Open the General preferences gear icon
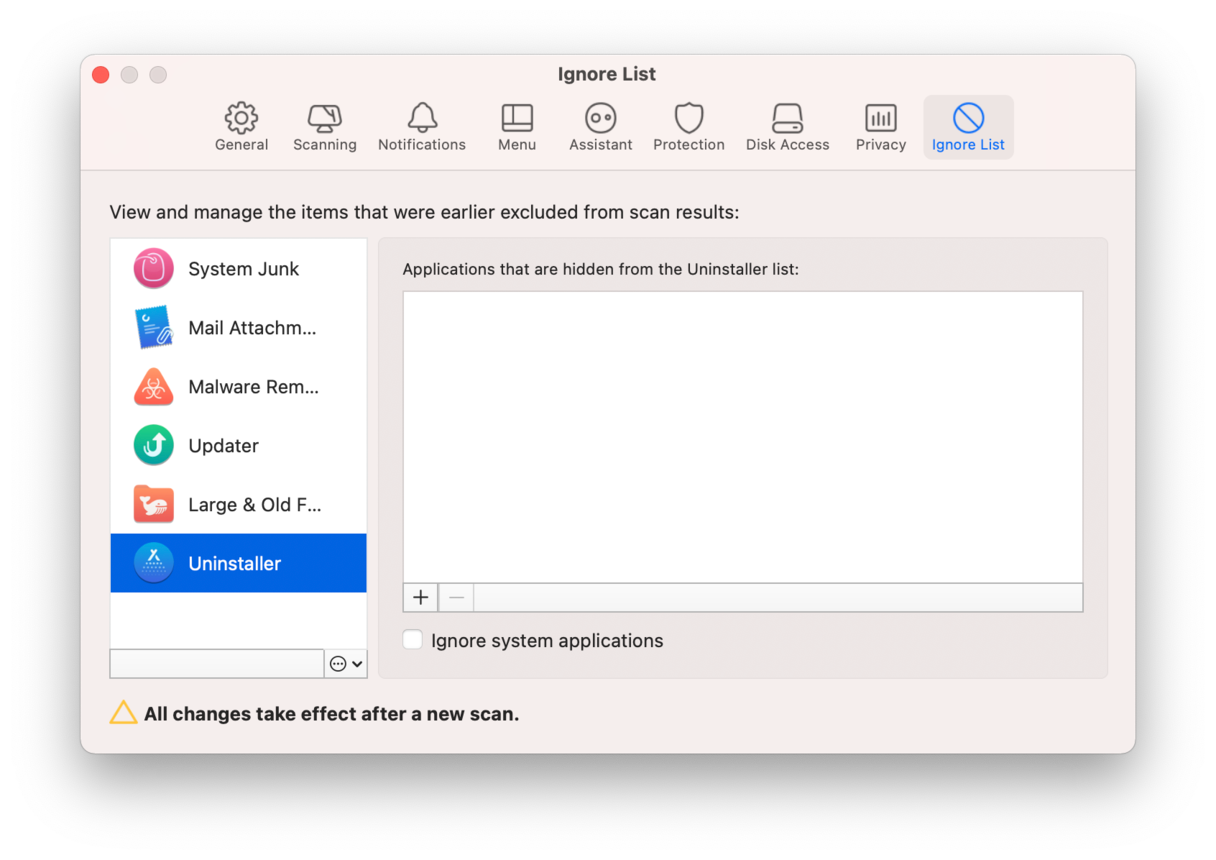This screenshot has height=860, width=1216. pyautogui.click(x=241, y=118)
